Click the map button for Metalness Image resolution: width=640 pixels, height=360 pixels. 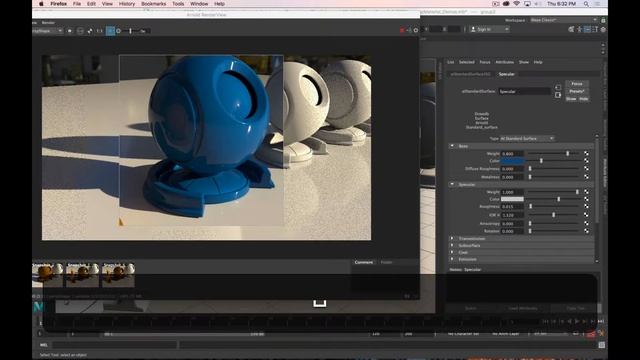(x=587, y=177)
